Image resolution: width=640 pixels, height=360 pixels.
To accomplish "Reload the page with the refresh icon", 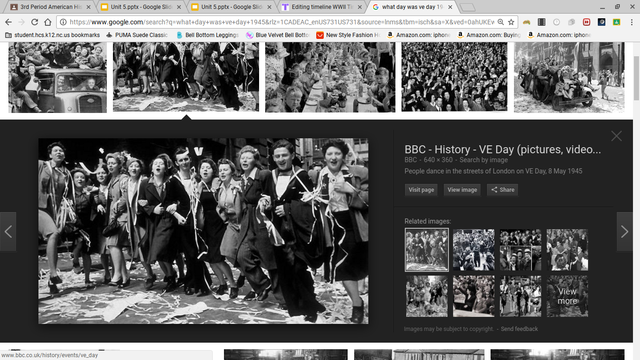I will 35,22.
